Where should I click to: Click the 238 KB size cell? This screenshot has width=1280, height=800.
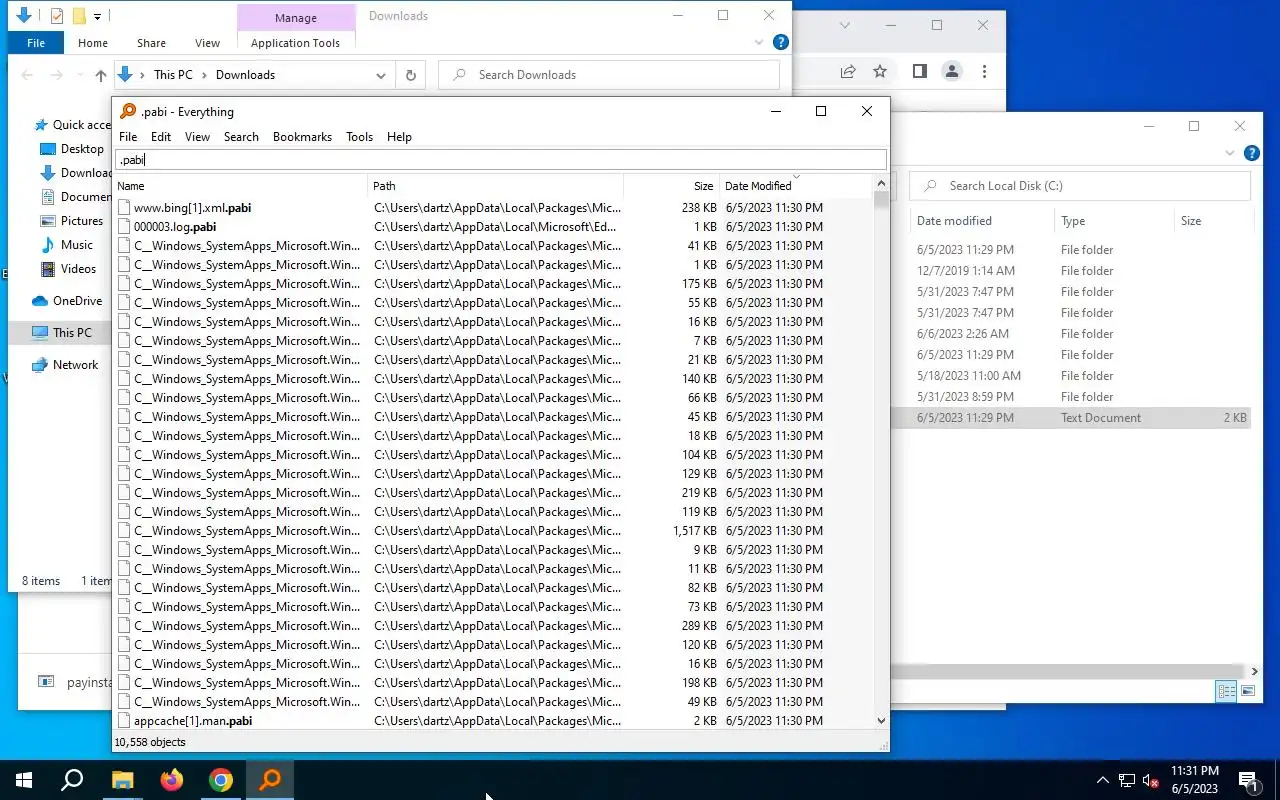pyautogui.click(x=699, y=208)
